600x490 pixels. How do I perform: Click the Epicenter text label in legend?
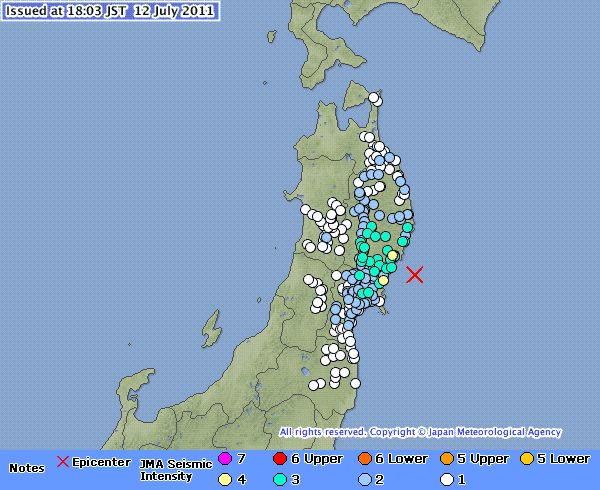101,461
